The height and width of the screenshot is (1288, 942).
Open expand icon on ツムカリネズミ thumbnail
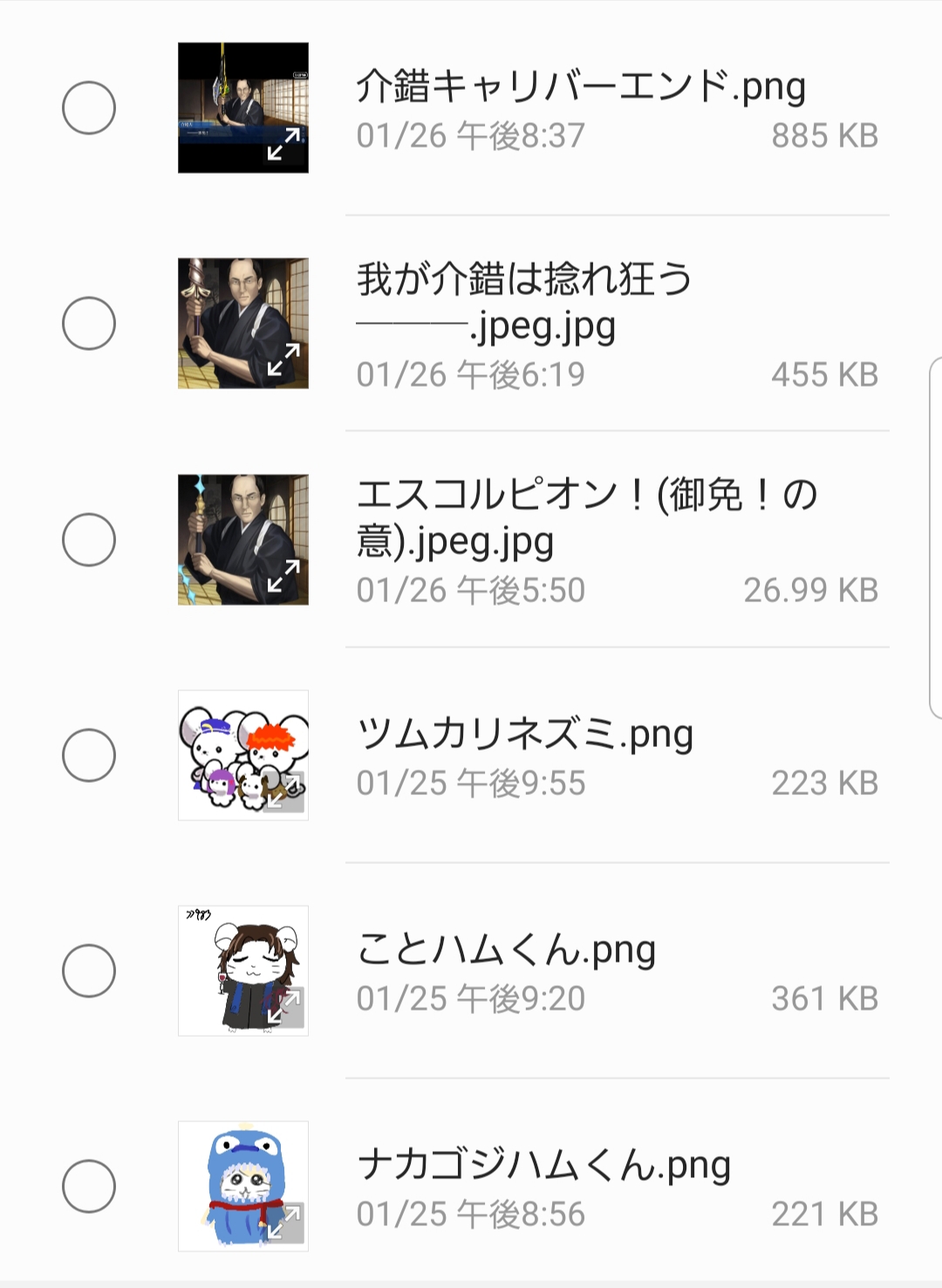284,792
